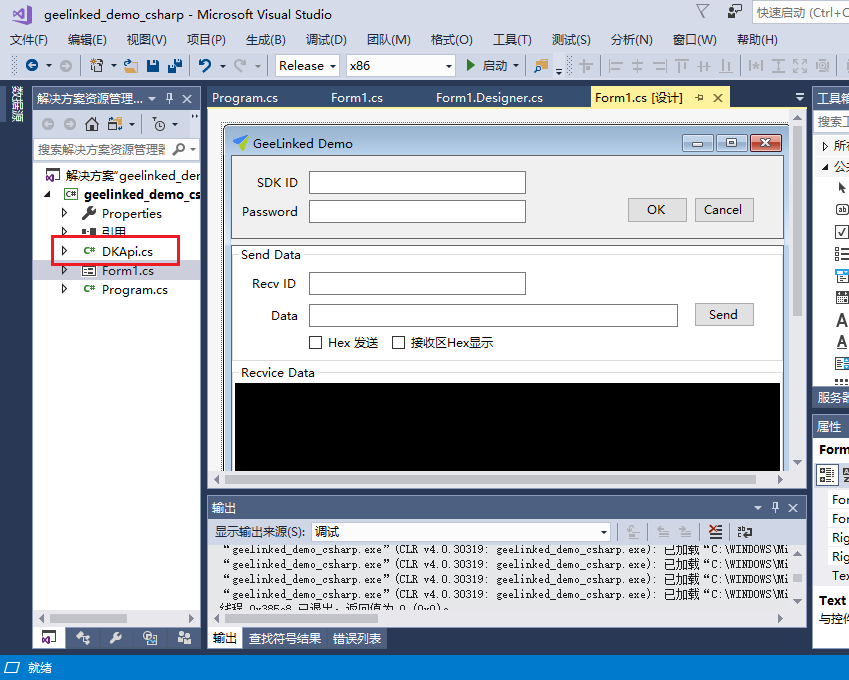Screen dimensions: 849x680
Task: Click the Save All toolbar icon
Action: pyautogui.click(x=175, y=66)
